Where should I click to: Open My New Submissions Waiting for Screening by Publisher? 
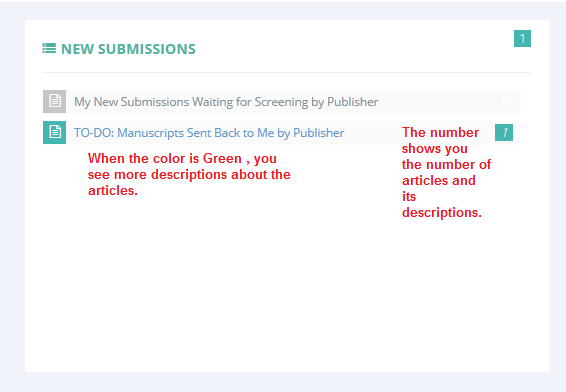[x=226, y=102]
